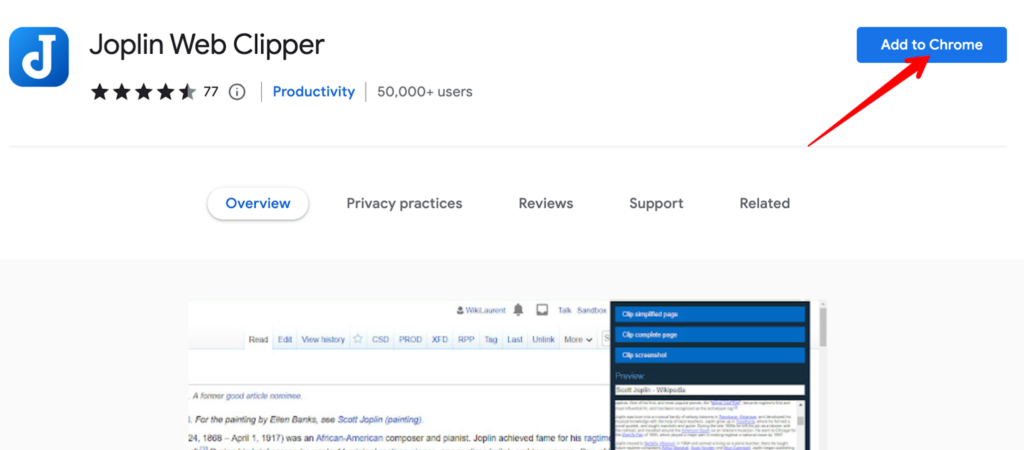Click the Clip complete page button
This screenshot has width=1024, height=450.
coord(709,334)
